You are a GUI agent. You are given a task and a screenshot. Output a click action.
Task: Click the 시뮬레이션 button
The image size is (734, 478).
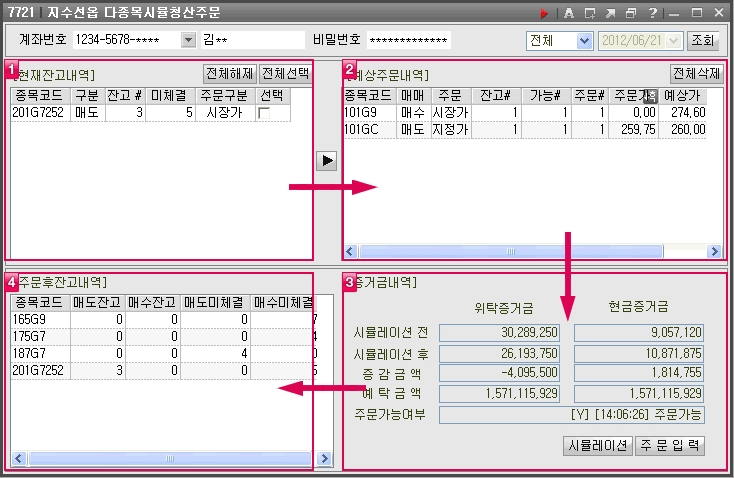(x=596, y=446)
